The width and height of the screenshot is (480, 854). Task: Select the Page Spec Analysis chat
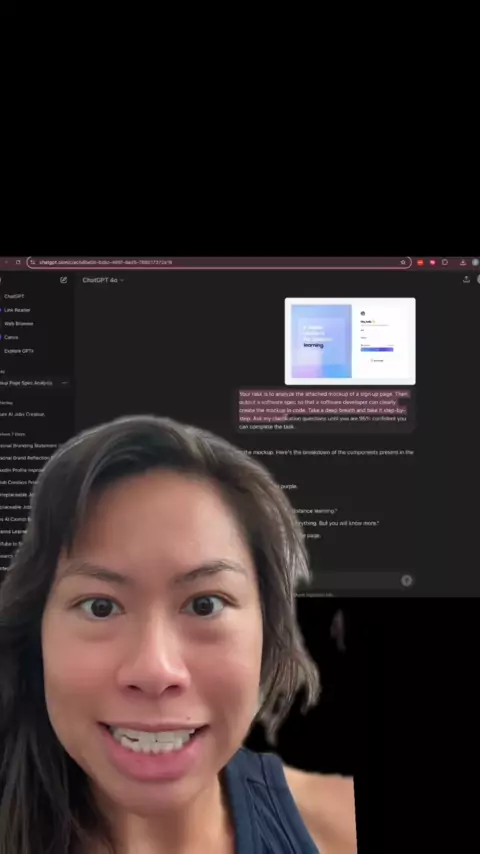point(26,383)
